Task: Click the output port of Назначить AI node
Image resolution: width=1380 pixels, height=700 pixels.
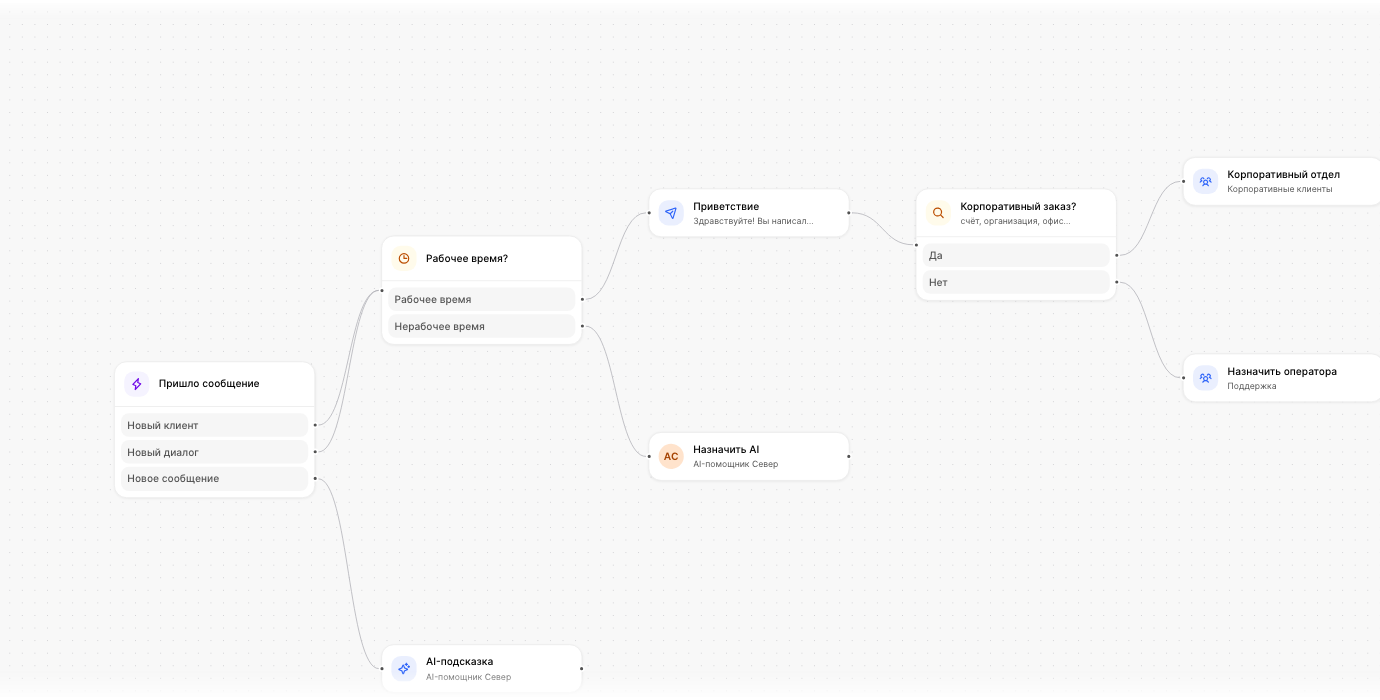Action: [x=849, y=456]
